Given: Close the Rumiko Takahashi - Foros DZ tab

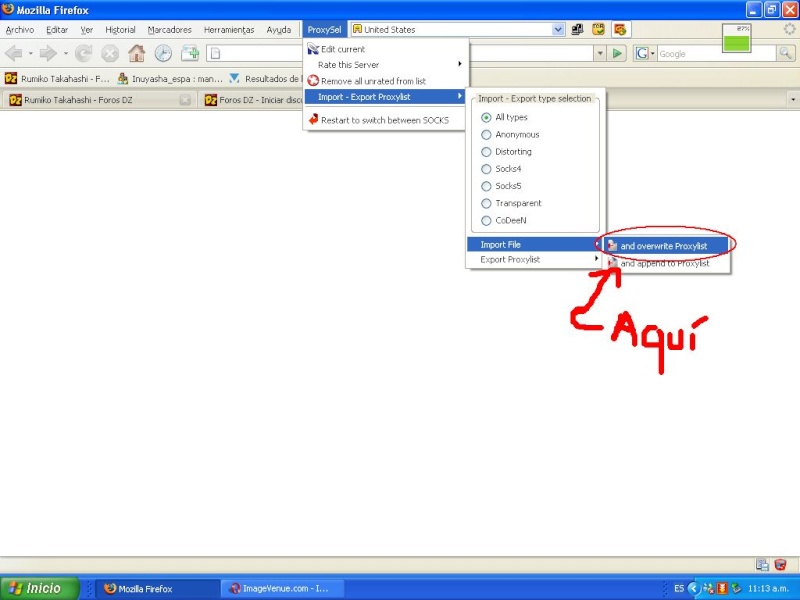Looking at the screenshot, I should click(186, 100).
